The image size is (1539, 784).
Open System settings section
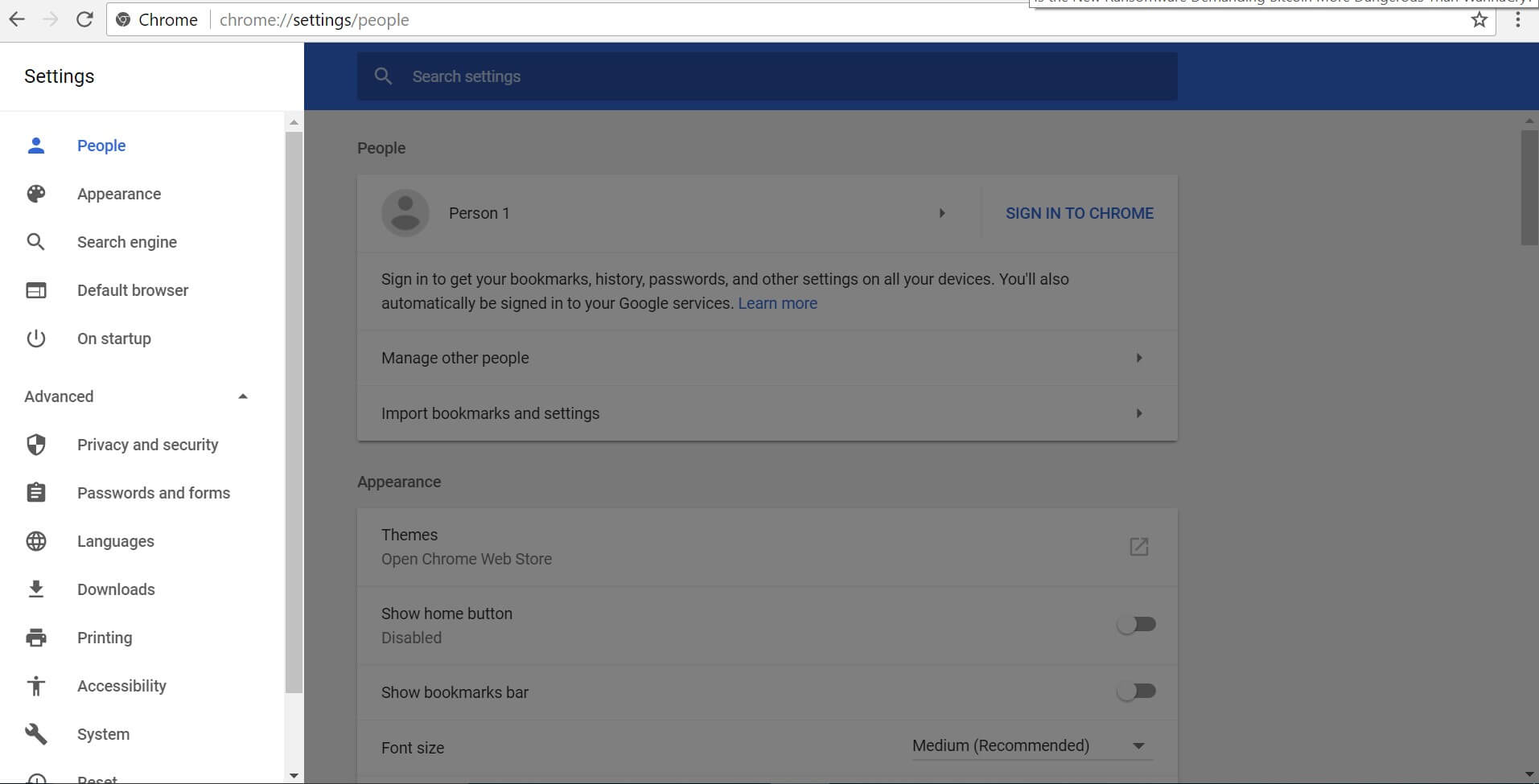(103, 734)
